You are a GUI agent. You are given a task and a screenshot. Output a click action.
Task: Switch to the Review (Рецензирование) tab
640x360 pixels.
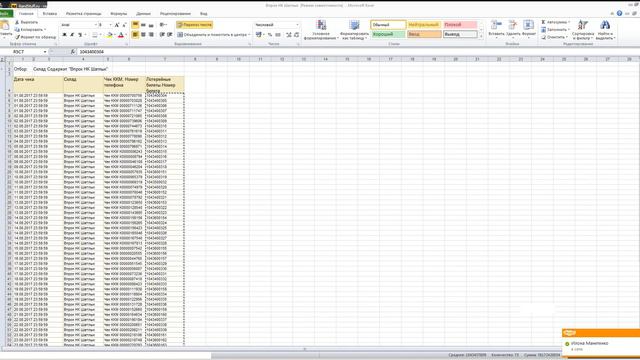coord(175,13)
